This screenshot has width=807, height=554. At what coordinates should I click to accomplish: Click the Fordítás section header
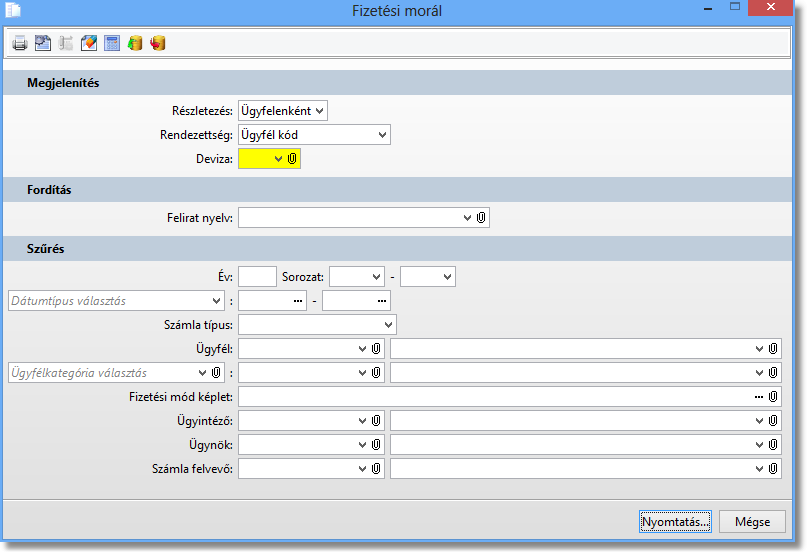(x=397, y=190)
